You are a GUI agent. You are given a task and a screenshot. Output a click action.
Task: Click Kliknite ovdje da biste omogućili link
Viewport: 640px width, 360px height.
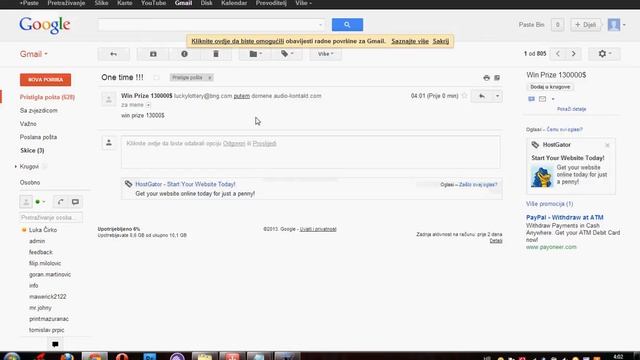tap(238, 41)
